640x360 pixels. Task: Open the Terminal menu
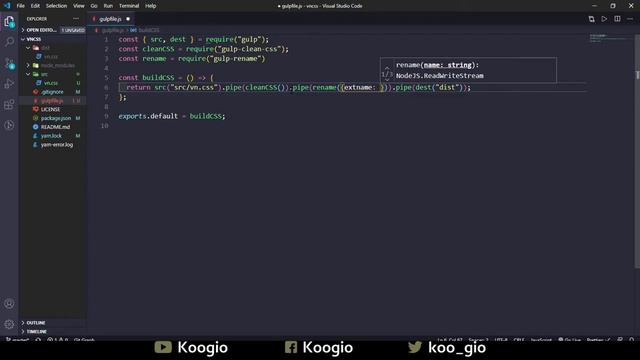coord(129,6)
